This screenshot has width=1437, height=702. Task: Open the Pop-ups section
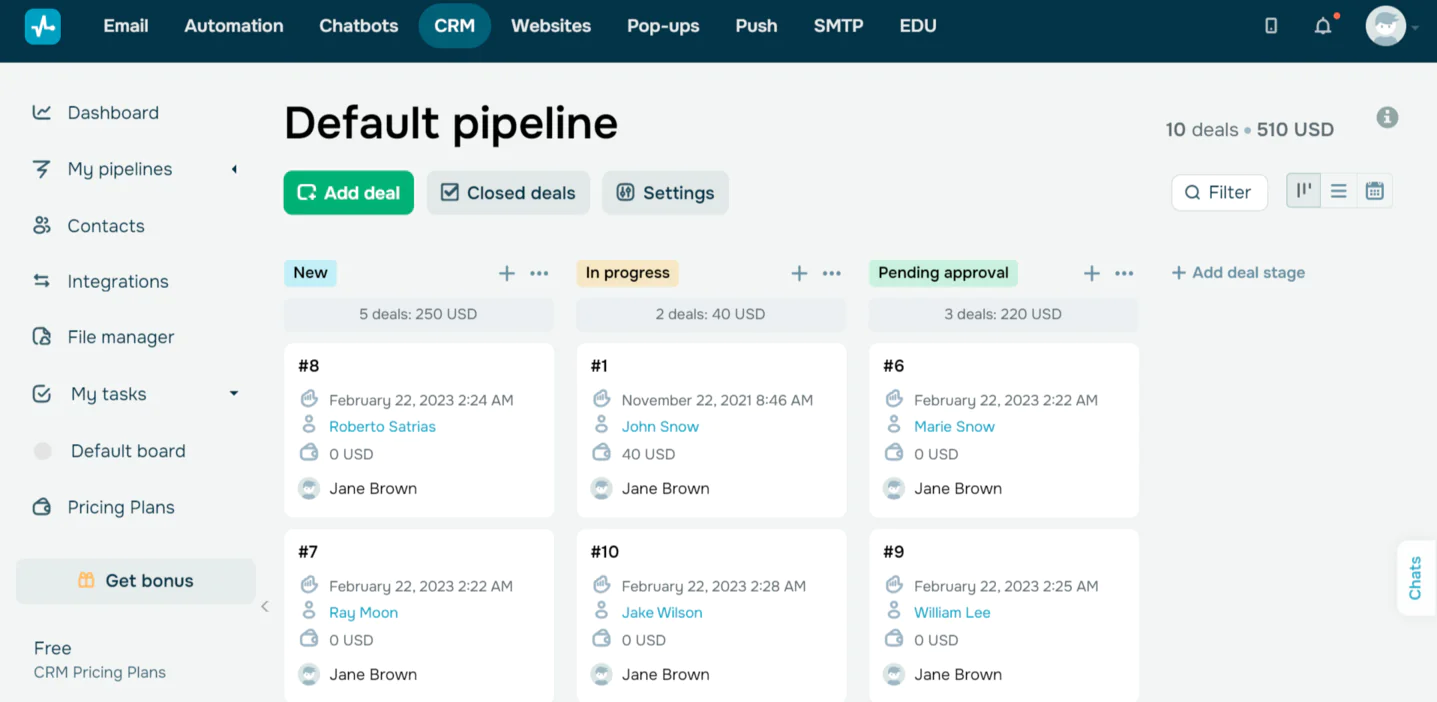point(663,26)
